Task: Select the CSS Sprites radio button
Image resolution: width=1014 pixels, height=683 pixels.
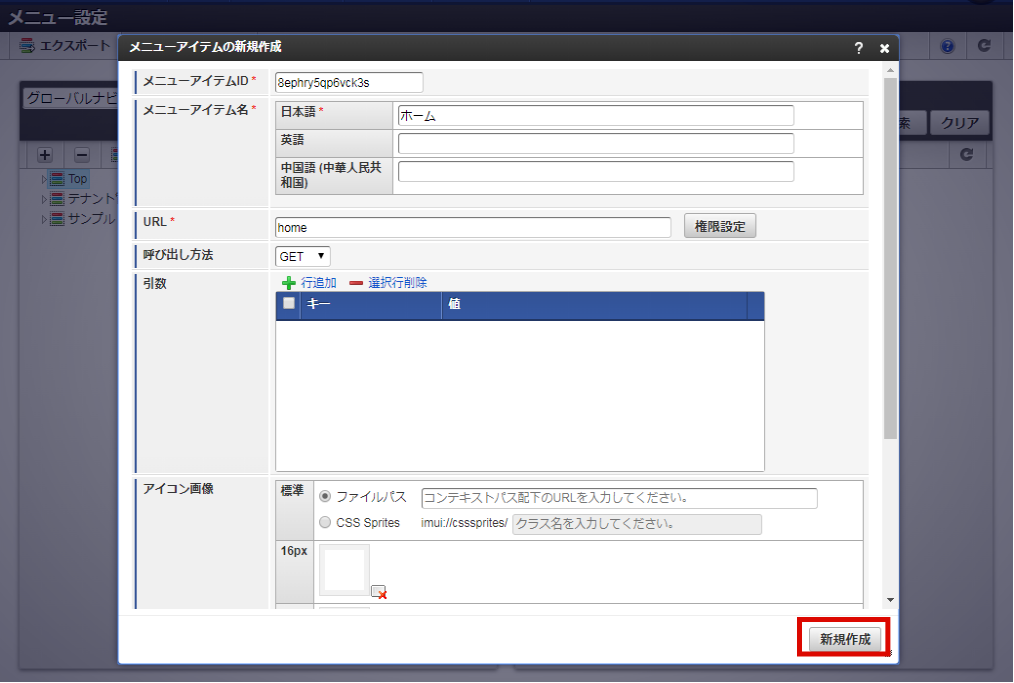Action: point(324,522)
